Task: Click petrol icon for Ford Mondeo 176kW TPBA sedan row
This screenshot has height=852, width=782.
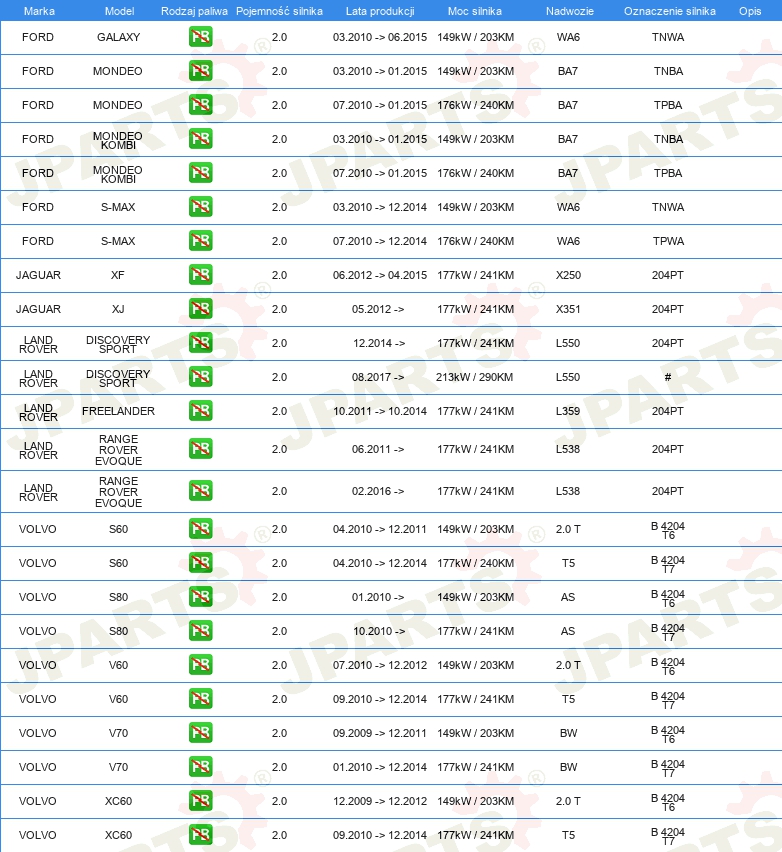Action: pos(201,105)
